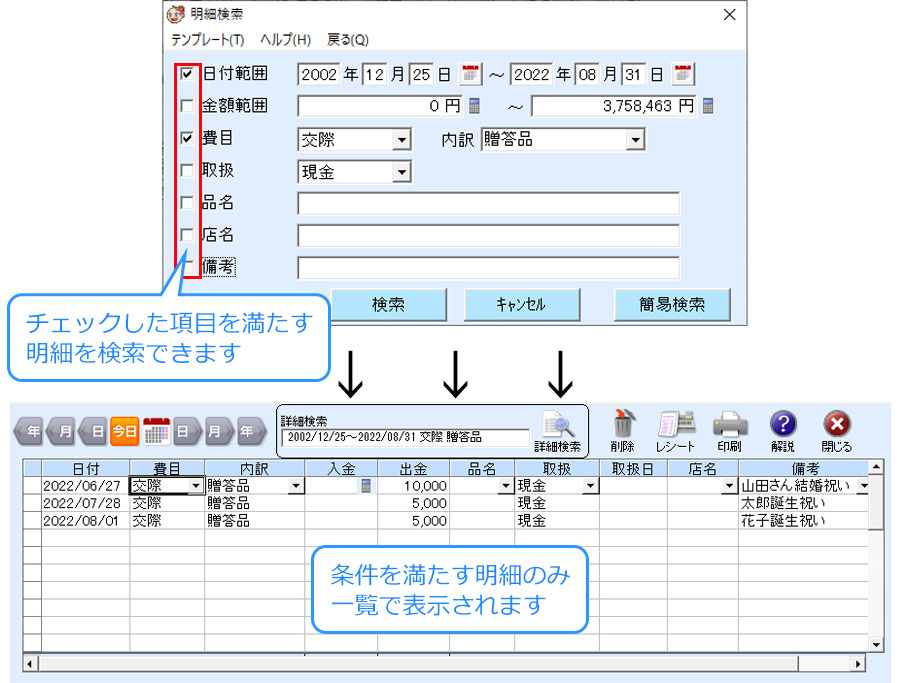The height and width of the screenshot is (683, 900).
Task: Click the 品名 search text field
Action: point(488,204)
